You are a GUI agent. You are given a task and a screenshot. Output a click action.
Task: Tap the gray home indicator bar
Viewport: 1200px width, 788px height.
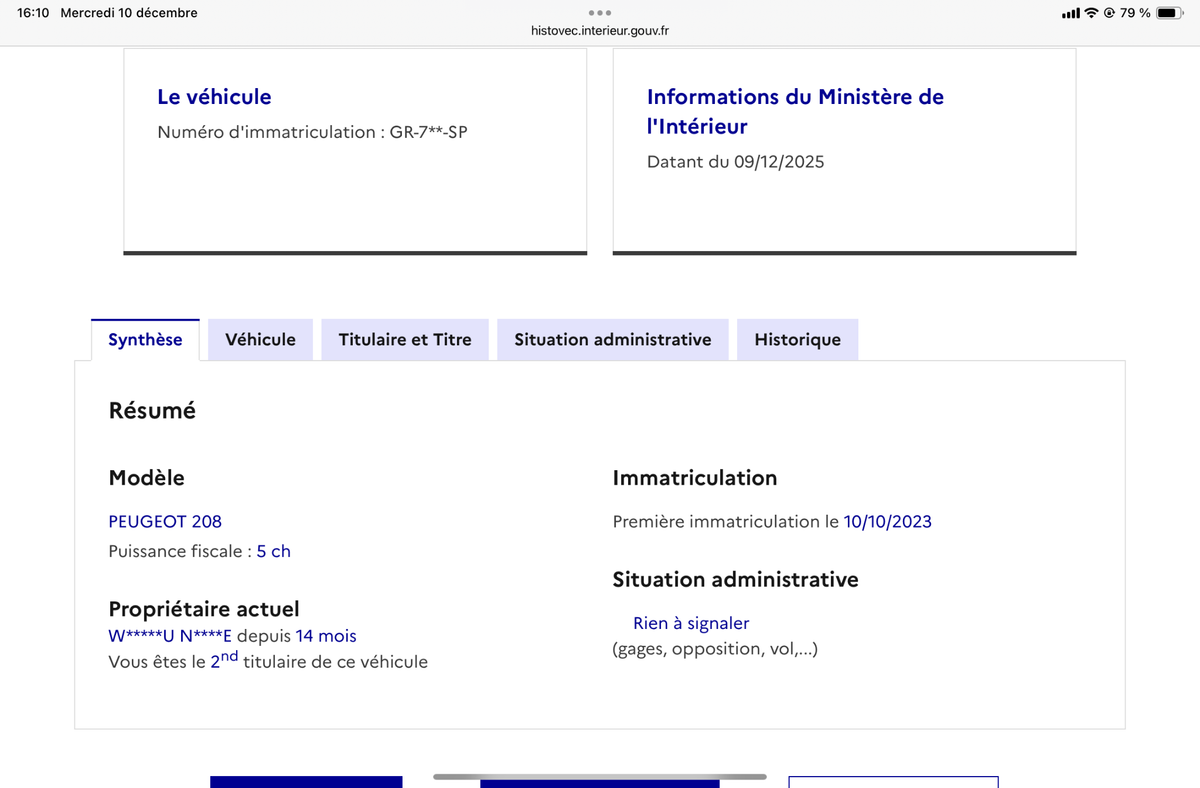click(600, 777)
